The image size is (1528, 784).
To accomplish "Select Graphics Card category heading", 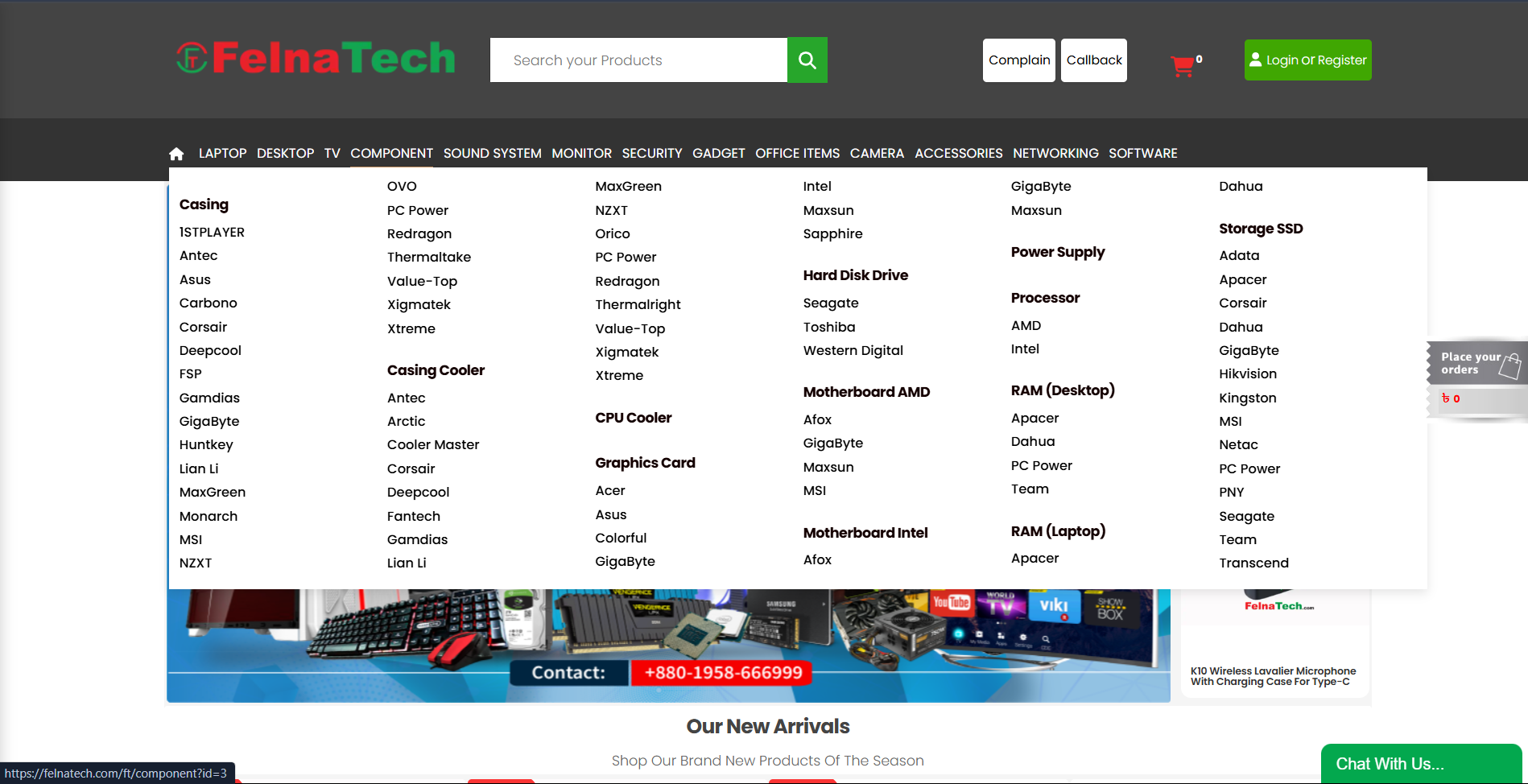I will tap(645, 463).
